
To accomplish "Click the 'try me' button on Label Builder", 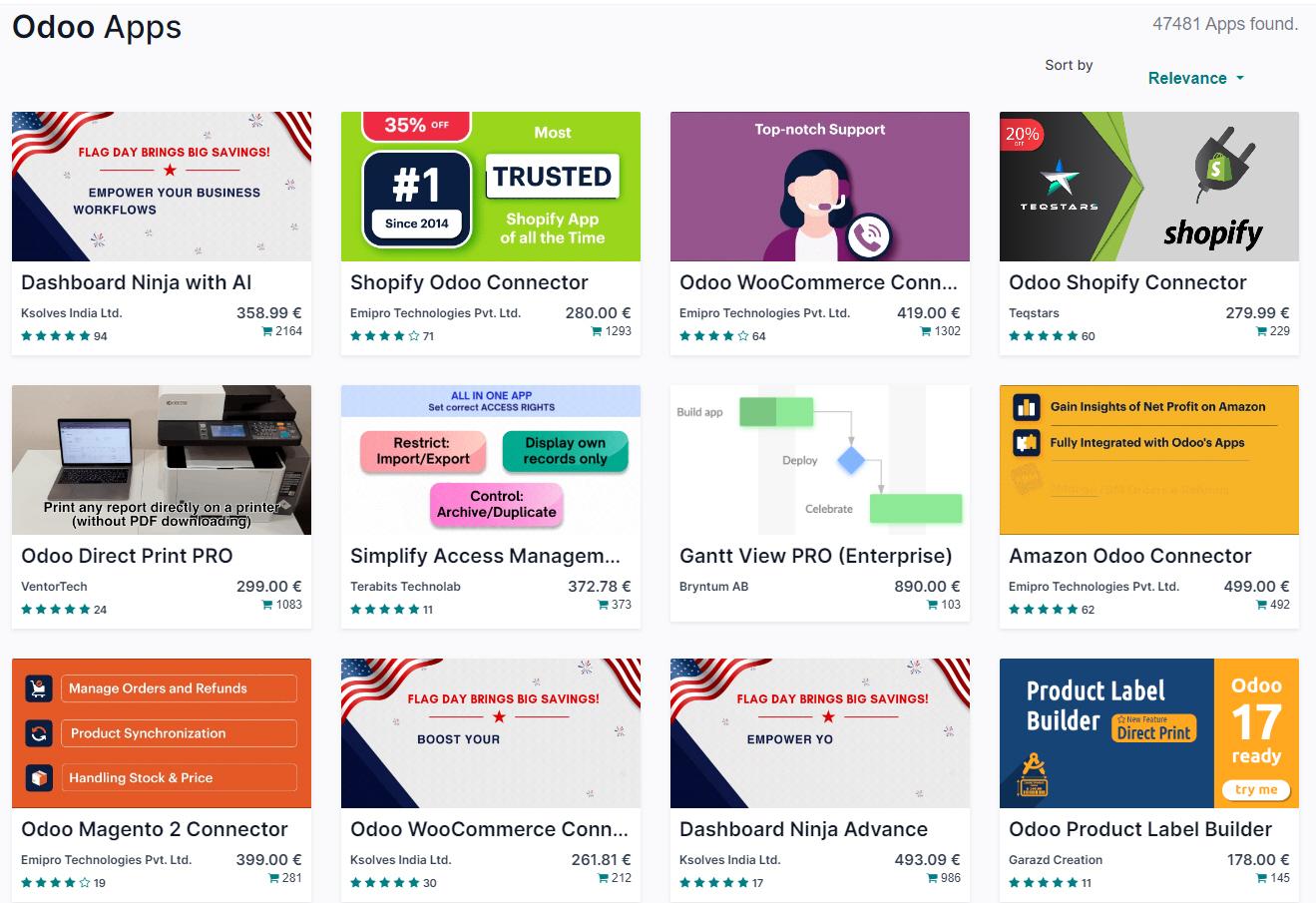I will [1256, 789].
